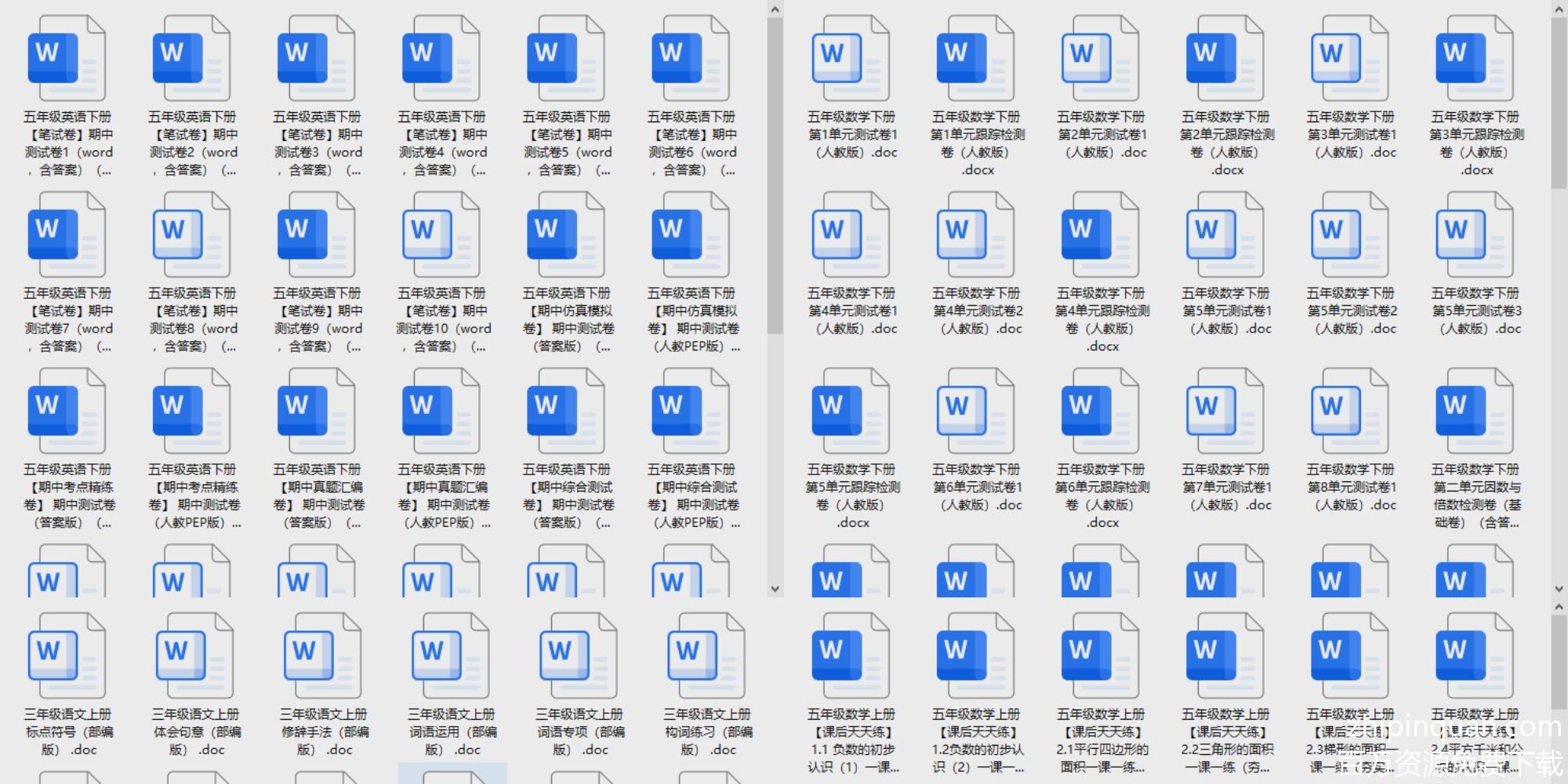Click the English 期中测试卷9 Word icon

point(316,234)
